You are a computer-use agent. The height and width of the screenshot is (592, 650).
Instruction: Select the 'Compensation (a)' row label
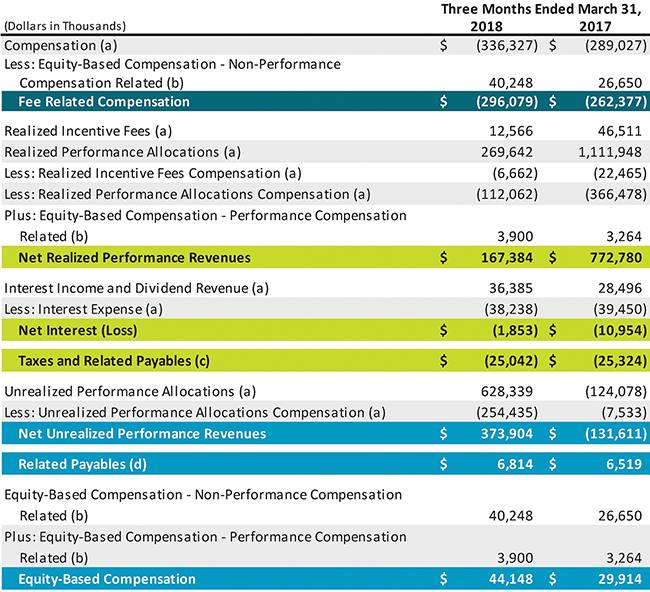(61, 46)
